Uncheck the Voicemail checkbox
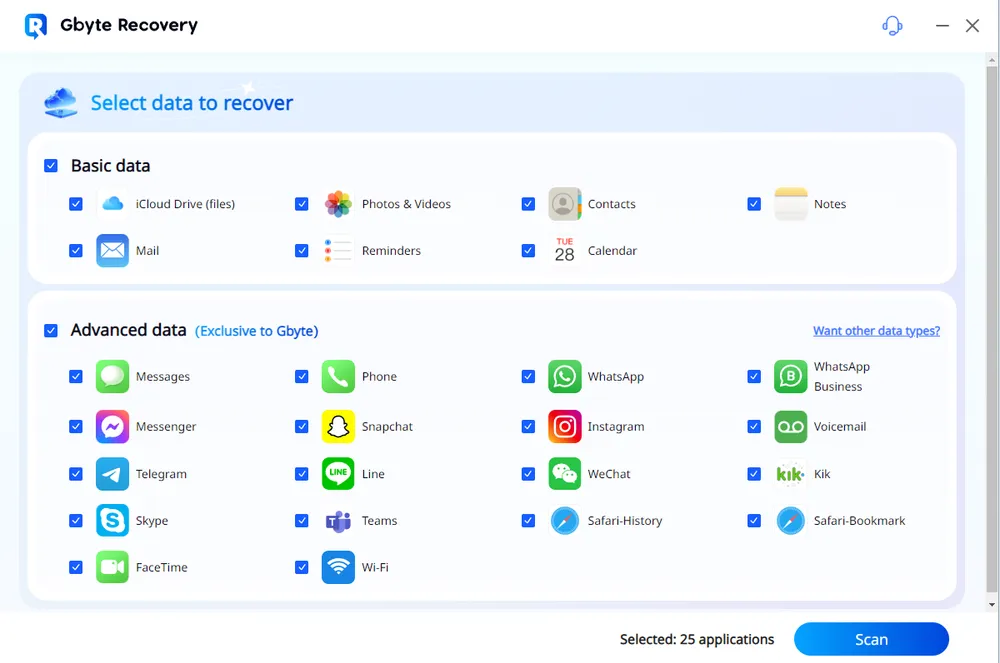Screen dimensions: 1000x663 (x=754, y=426)
